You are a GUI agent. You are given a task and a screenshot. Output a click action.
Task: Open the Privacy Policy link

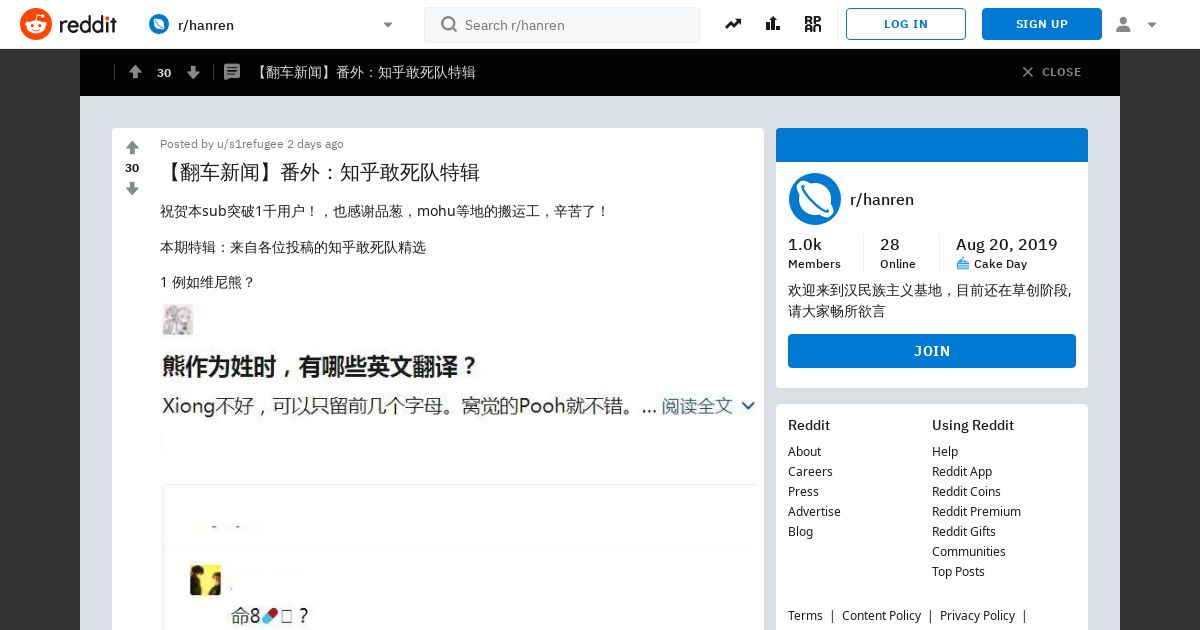977,615
